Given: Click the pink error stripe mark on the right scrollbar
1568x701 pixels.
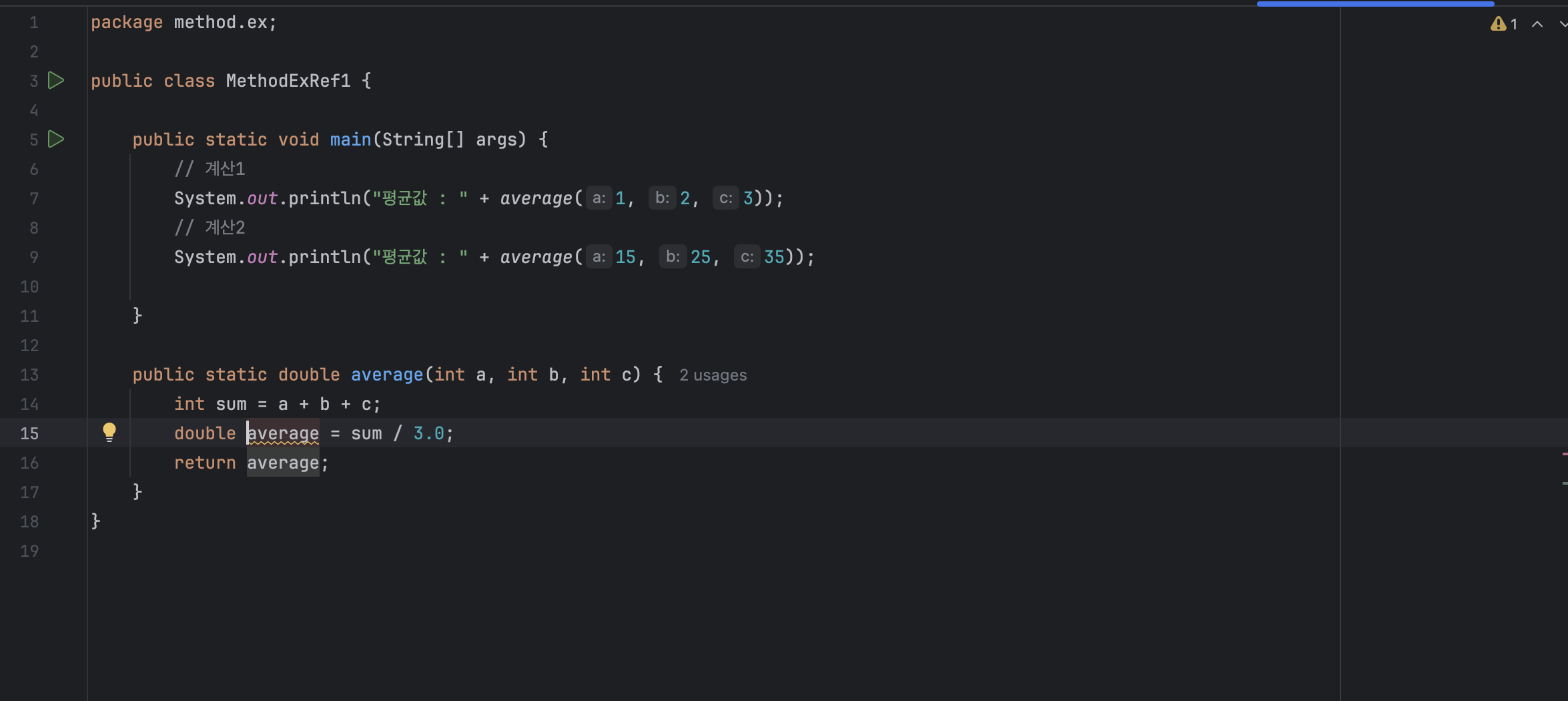Looking at the screenshot, I should [x=1565, y=454].
